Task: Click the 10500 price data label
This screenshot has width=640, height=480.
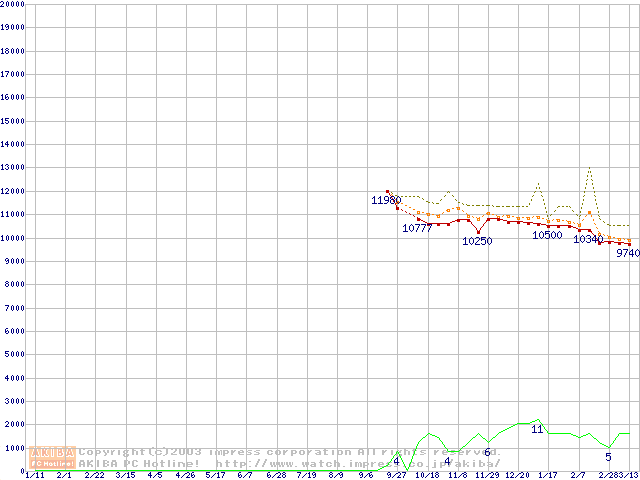Action: coord(547,235)
